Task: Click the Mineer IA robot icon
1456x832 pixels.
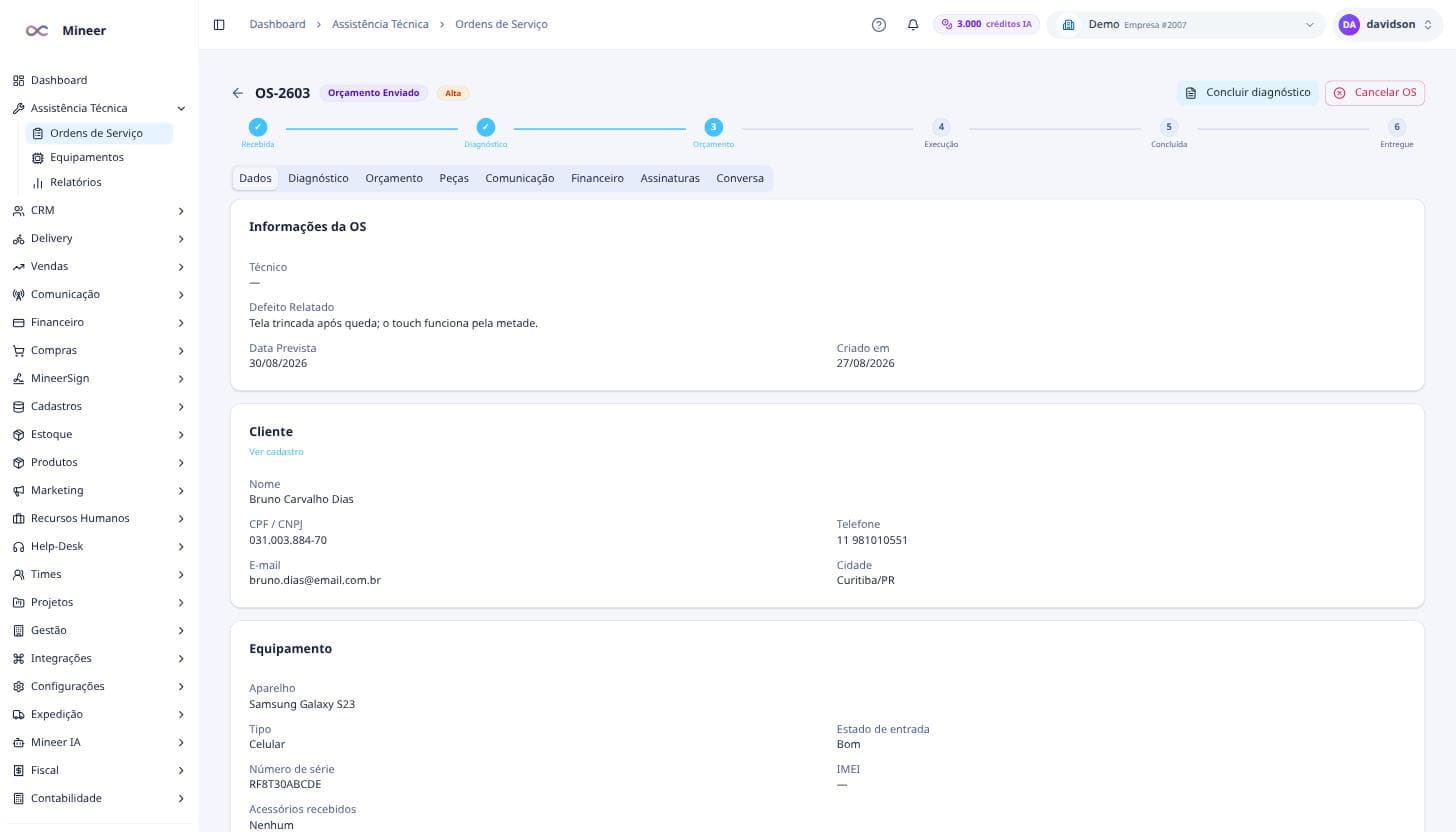Action: [x=19, y=742]
